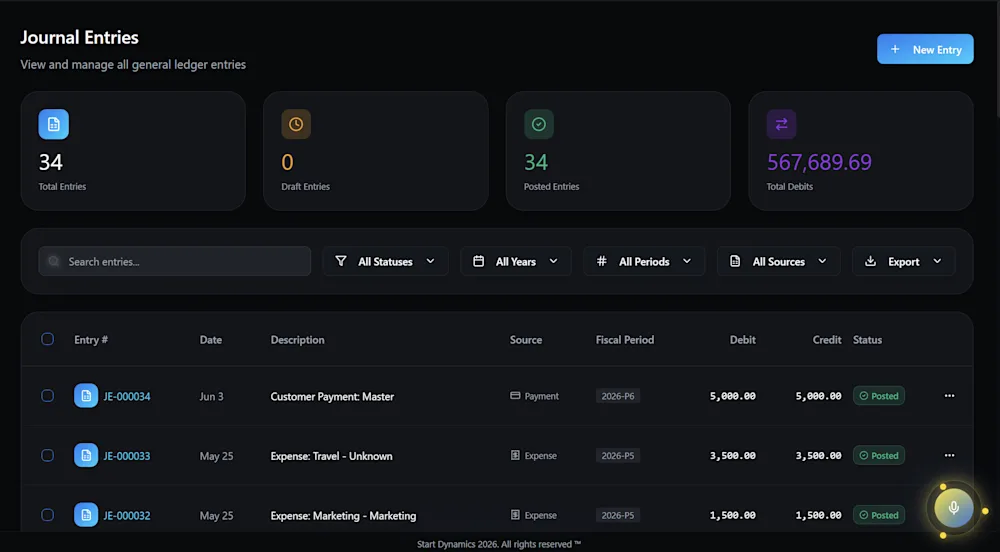This screenshot has width=1000, height=552.
Task: Open journal entry JE-000032 link
Action: tap(127, 516)
